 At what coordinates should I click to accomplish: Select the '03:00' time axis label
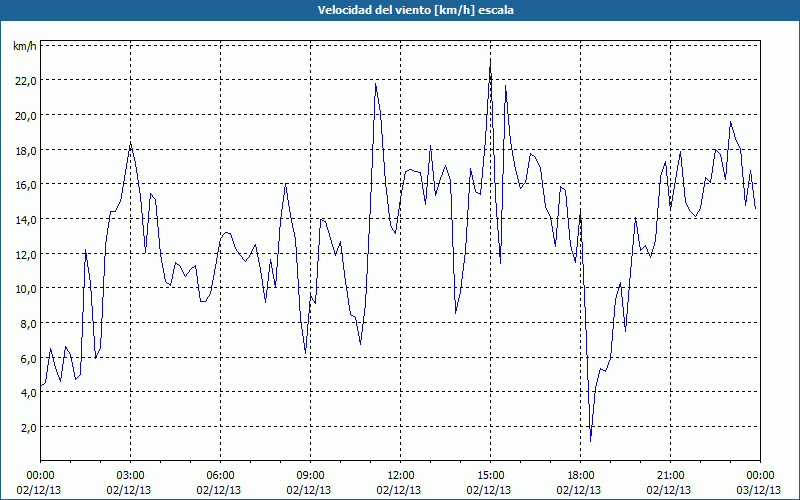tap(130, 476)
